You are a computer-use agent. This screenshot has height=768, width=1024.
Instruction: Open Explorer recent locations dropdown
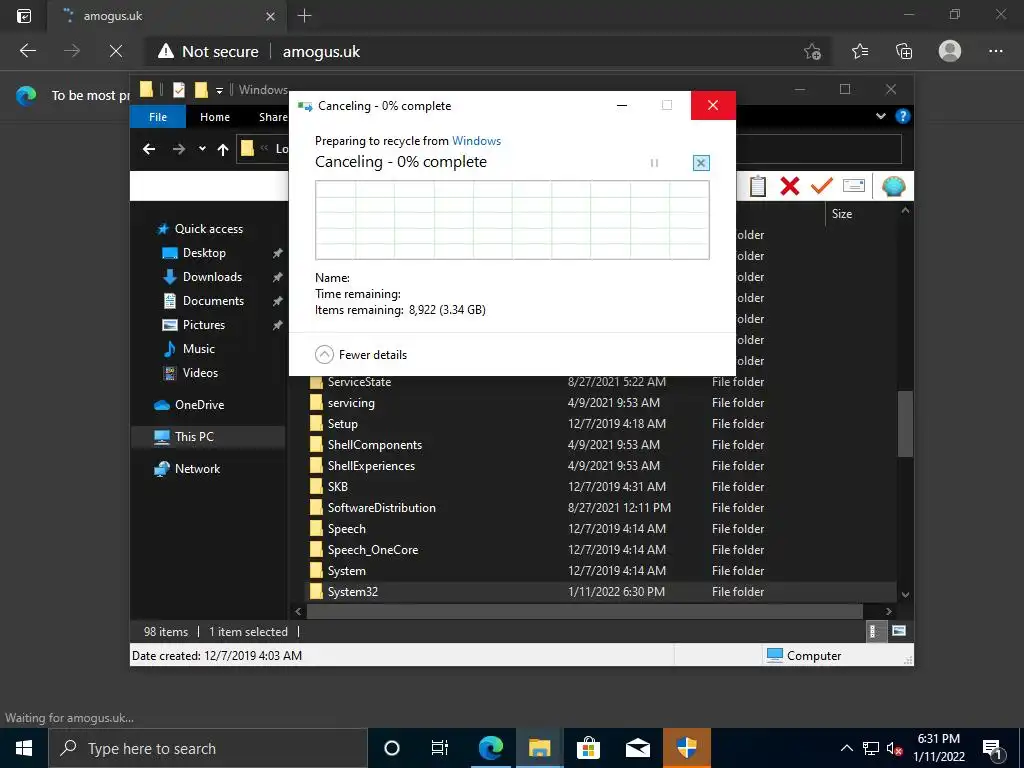(202, 149)
